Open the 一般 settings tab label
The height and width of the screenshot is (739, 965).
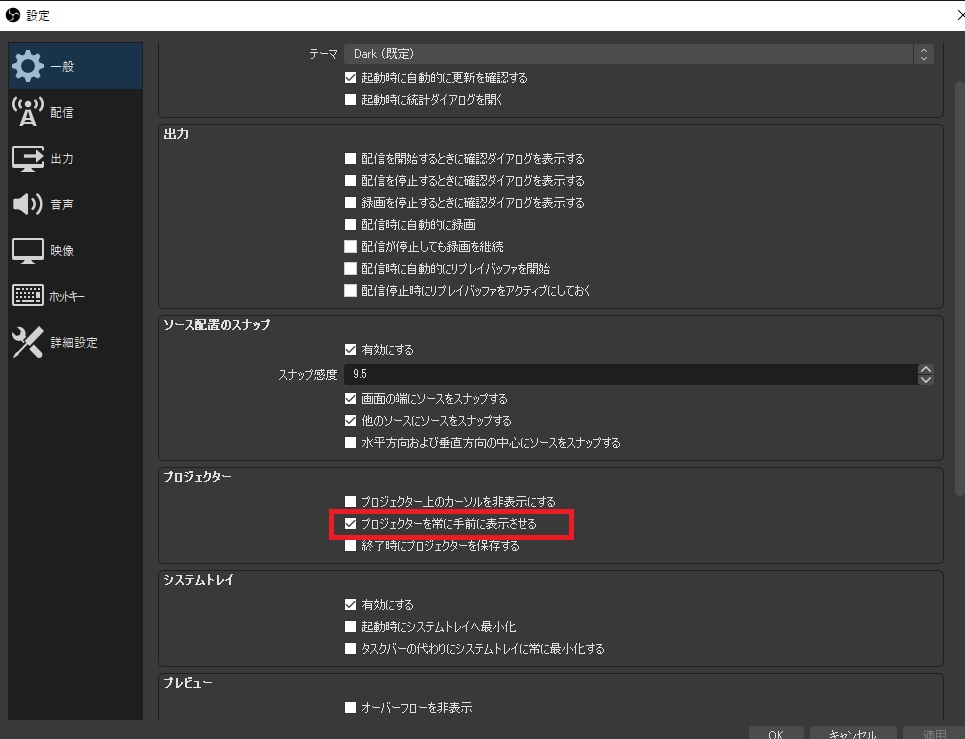pos(62,66)
